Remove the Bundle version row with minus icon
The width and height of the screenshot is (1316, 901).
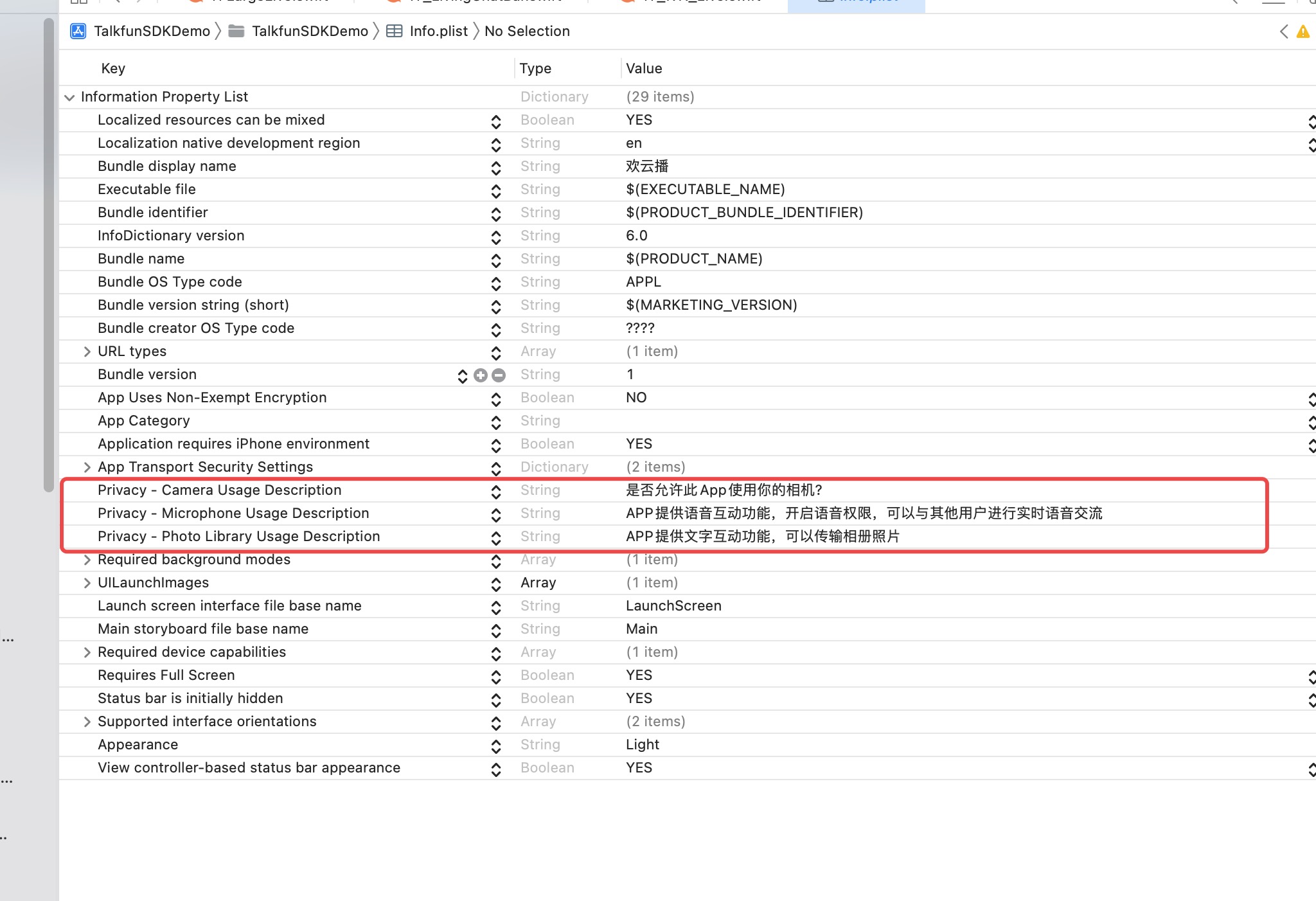(499, 375)
